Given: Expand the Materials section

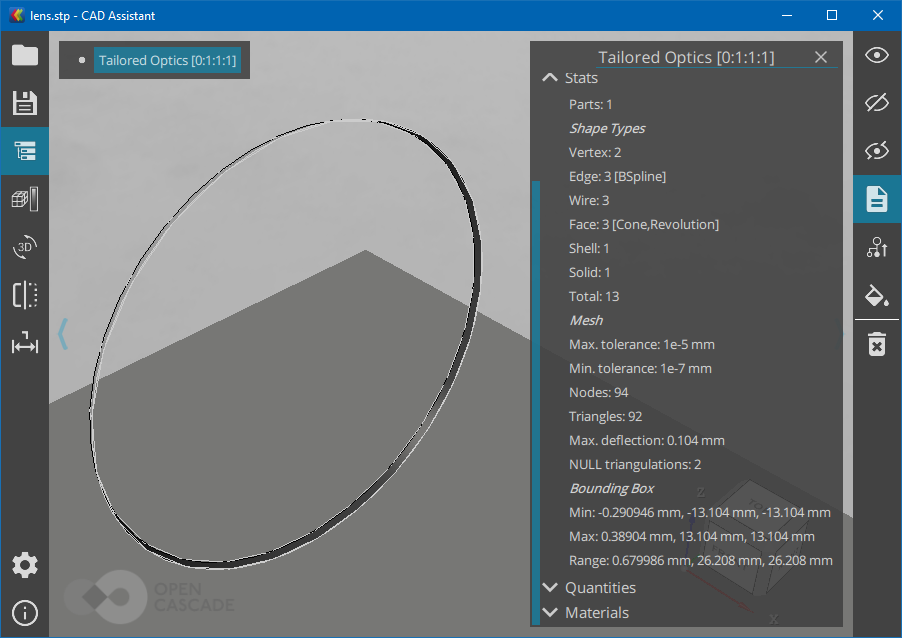Looking at the screenshot, I should click(x=549, y=612).
